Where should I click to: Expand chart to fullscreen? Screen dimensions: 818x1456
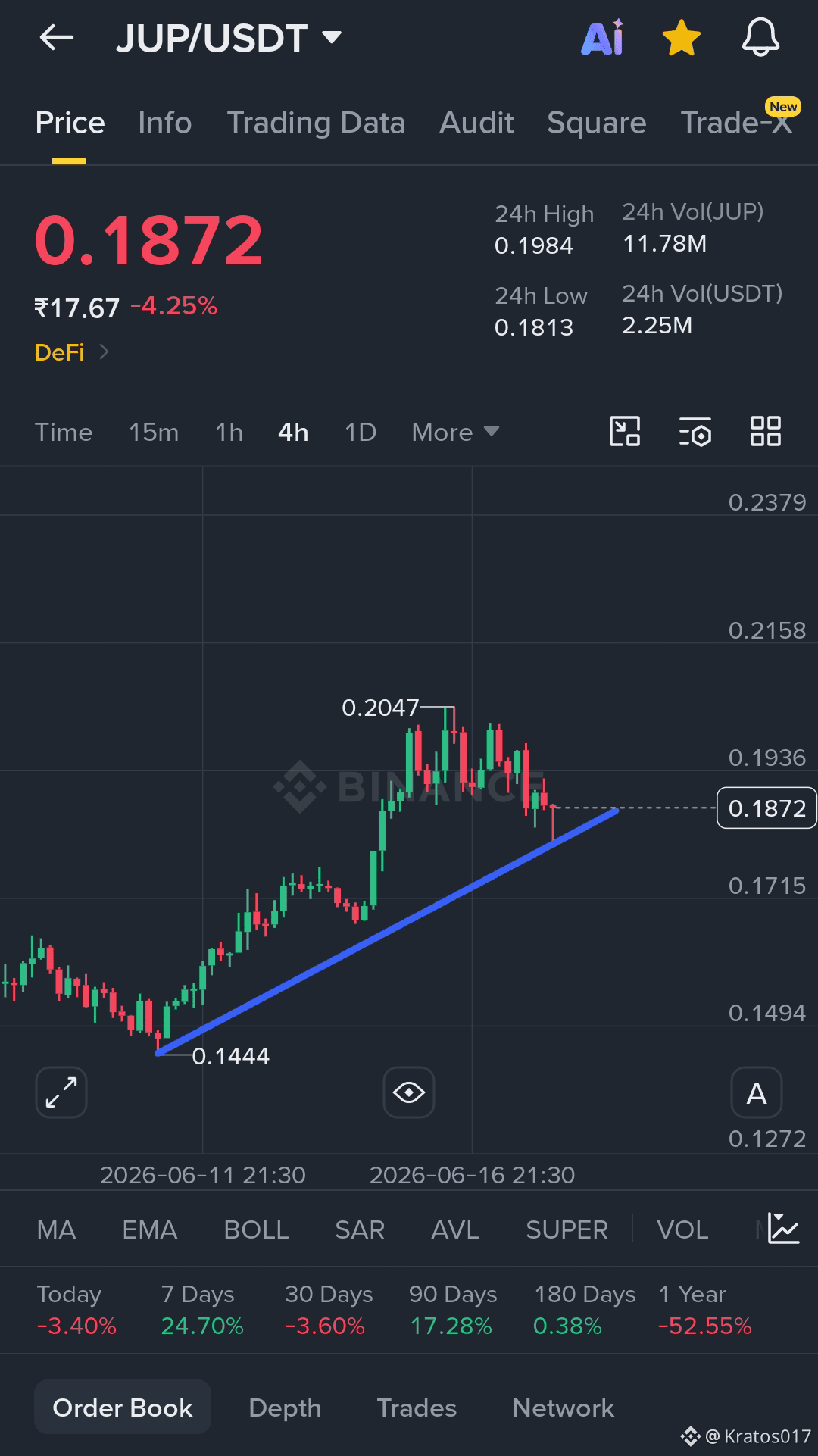click(61, 1092)
